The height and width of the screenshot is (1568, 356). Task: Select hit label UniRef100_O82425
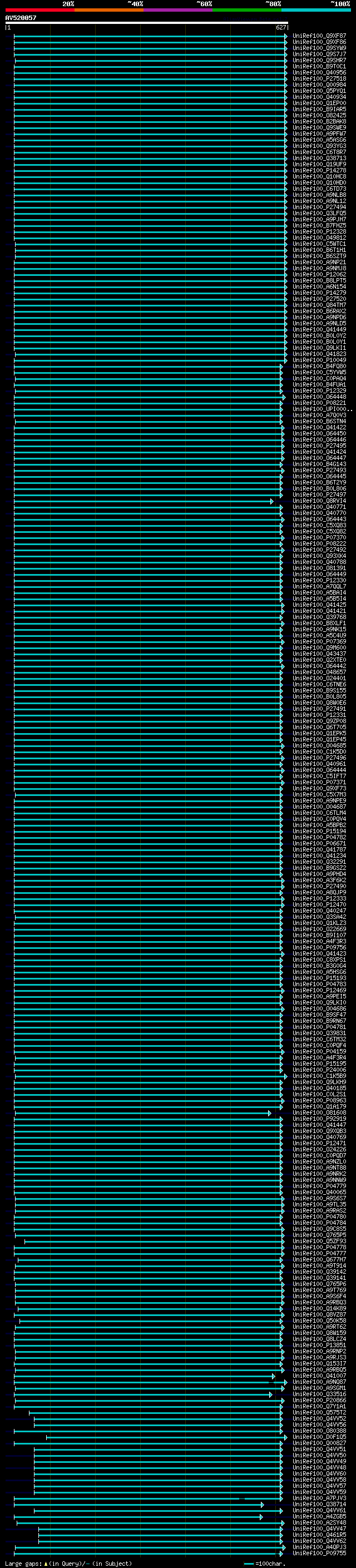pyautogui.click(x=319, y=115)
